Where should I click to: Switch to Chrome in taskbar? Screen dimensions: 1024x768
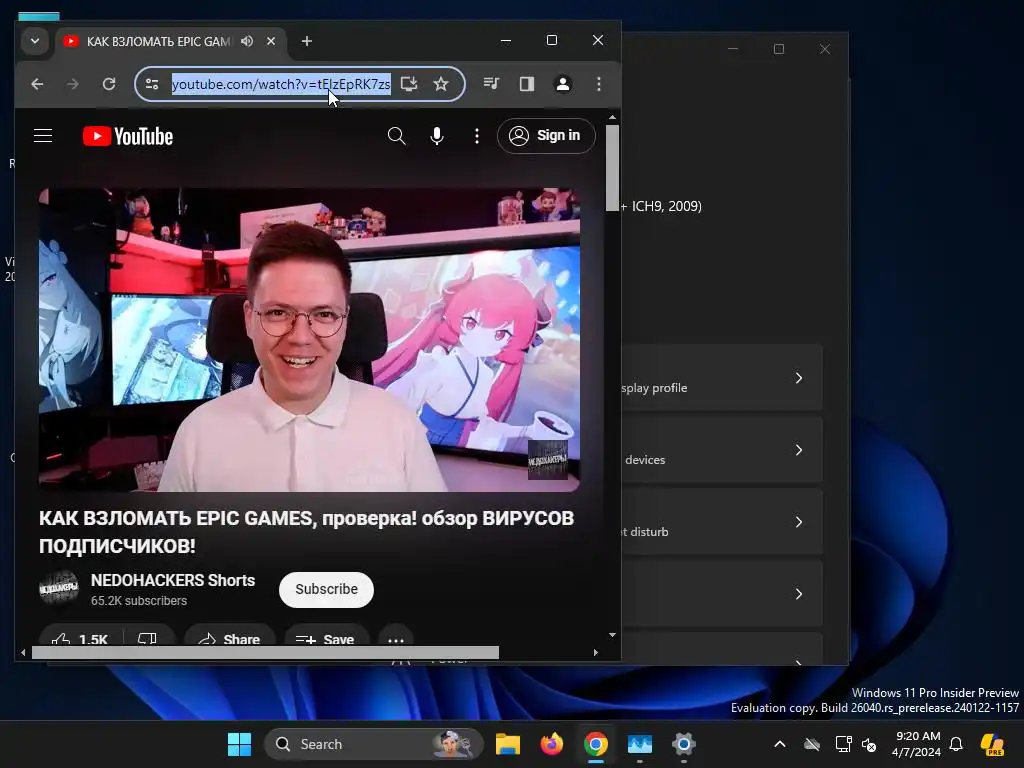coord(596,744)
